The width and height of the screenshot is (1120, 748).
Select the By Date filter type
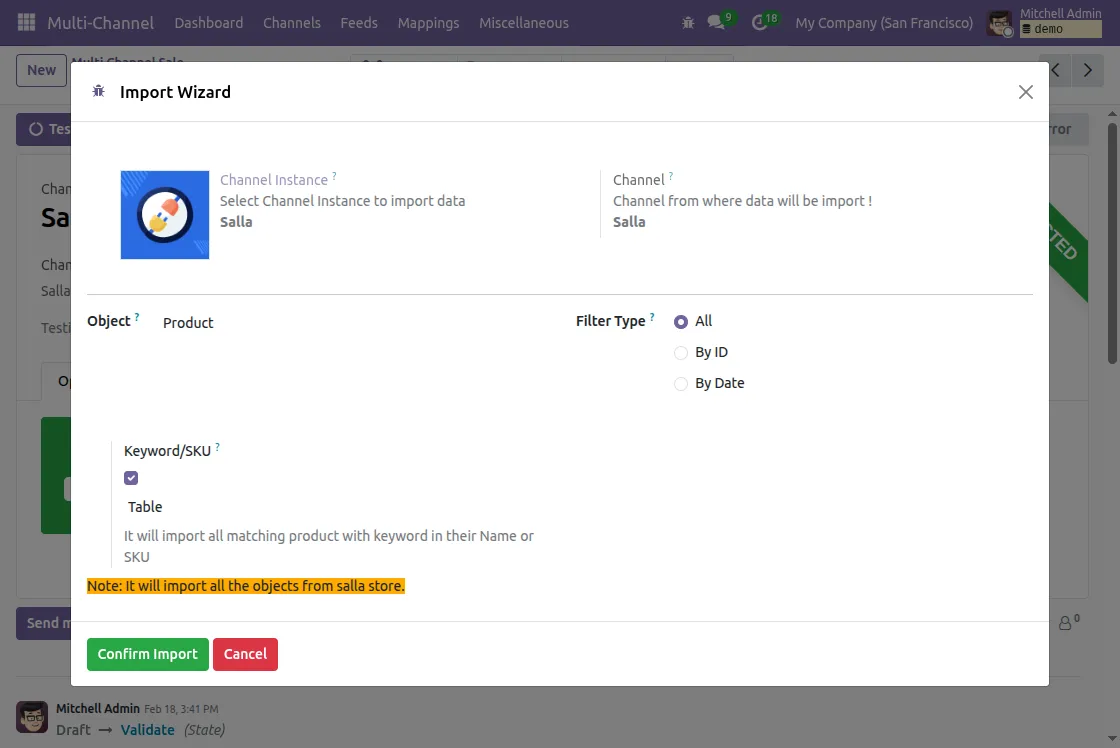[x=681, y=384]
